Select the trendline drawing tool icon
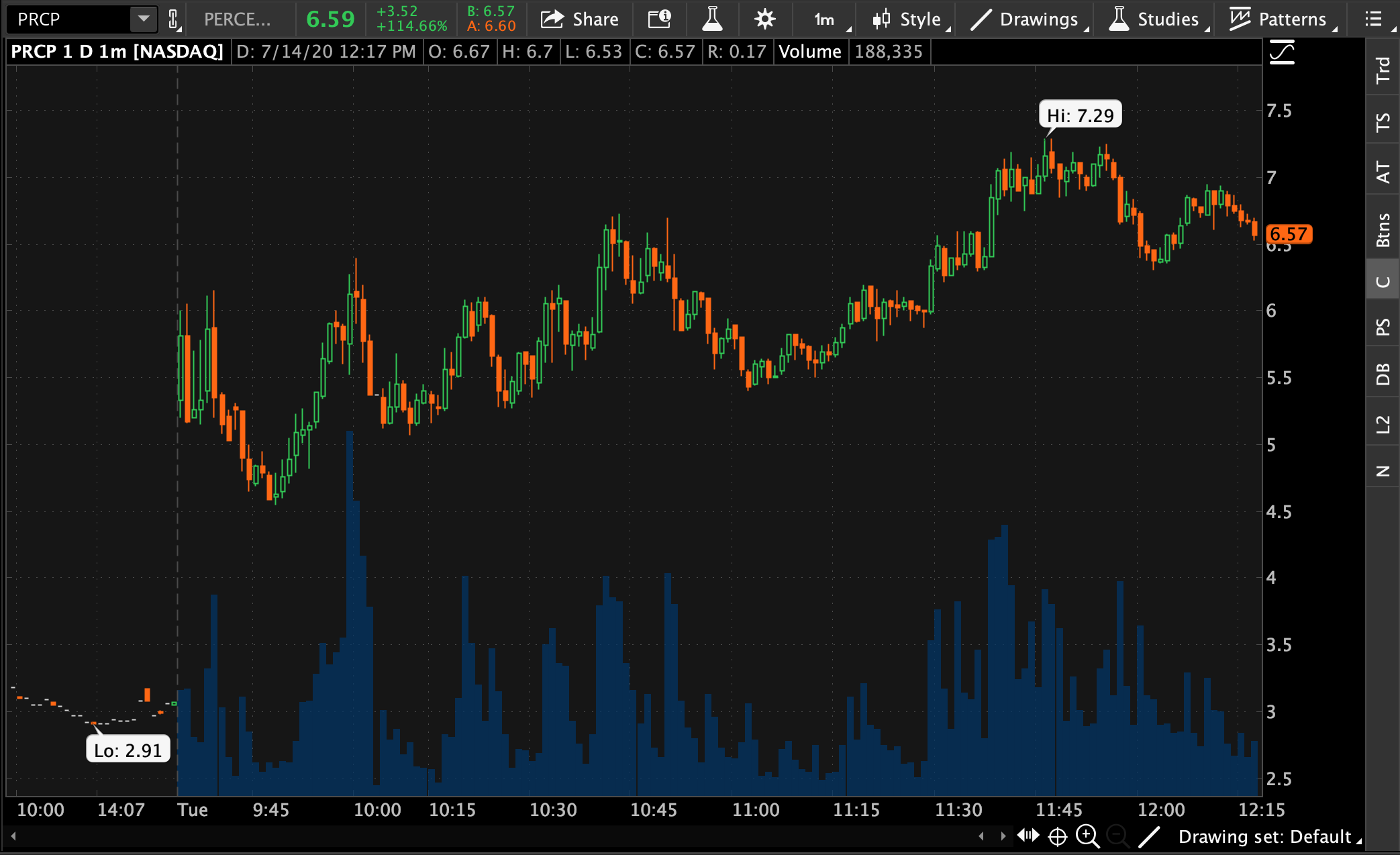The image size is (1400, 855). (x=1149, y=836)
